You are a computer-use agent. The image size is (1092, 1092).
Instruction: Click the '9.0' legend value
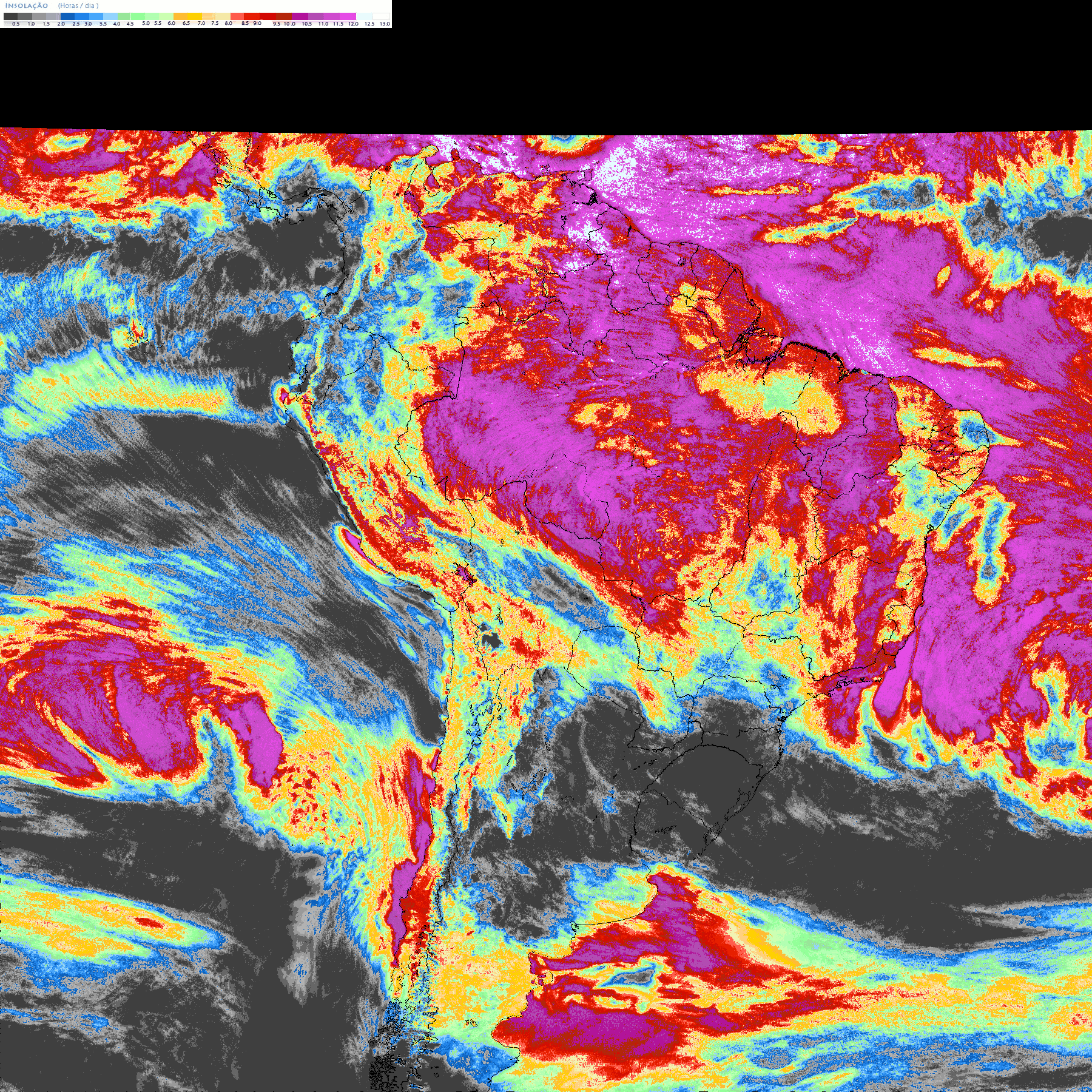coord(257,23)
